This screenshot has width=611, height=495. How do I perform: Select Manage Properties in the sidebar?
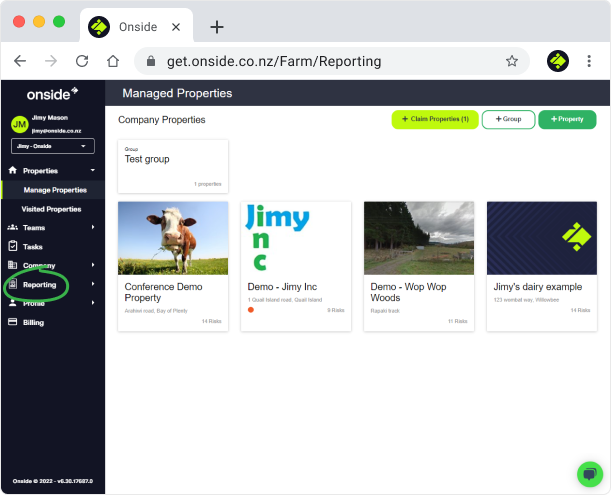tap(55, 190)
